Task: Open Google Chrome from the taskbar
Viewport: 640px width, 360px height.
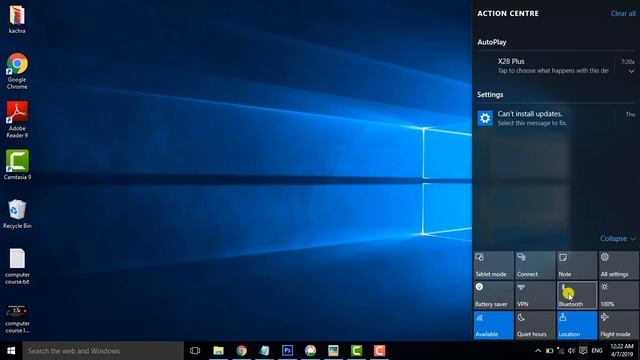Action: [242, 351]
